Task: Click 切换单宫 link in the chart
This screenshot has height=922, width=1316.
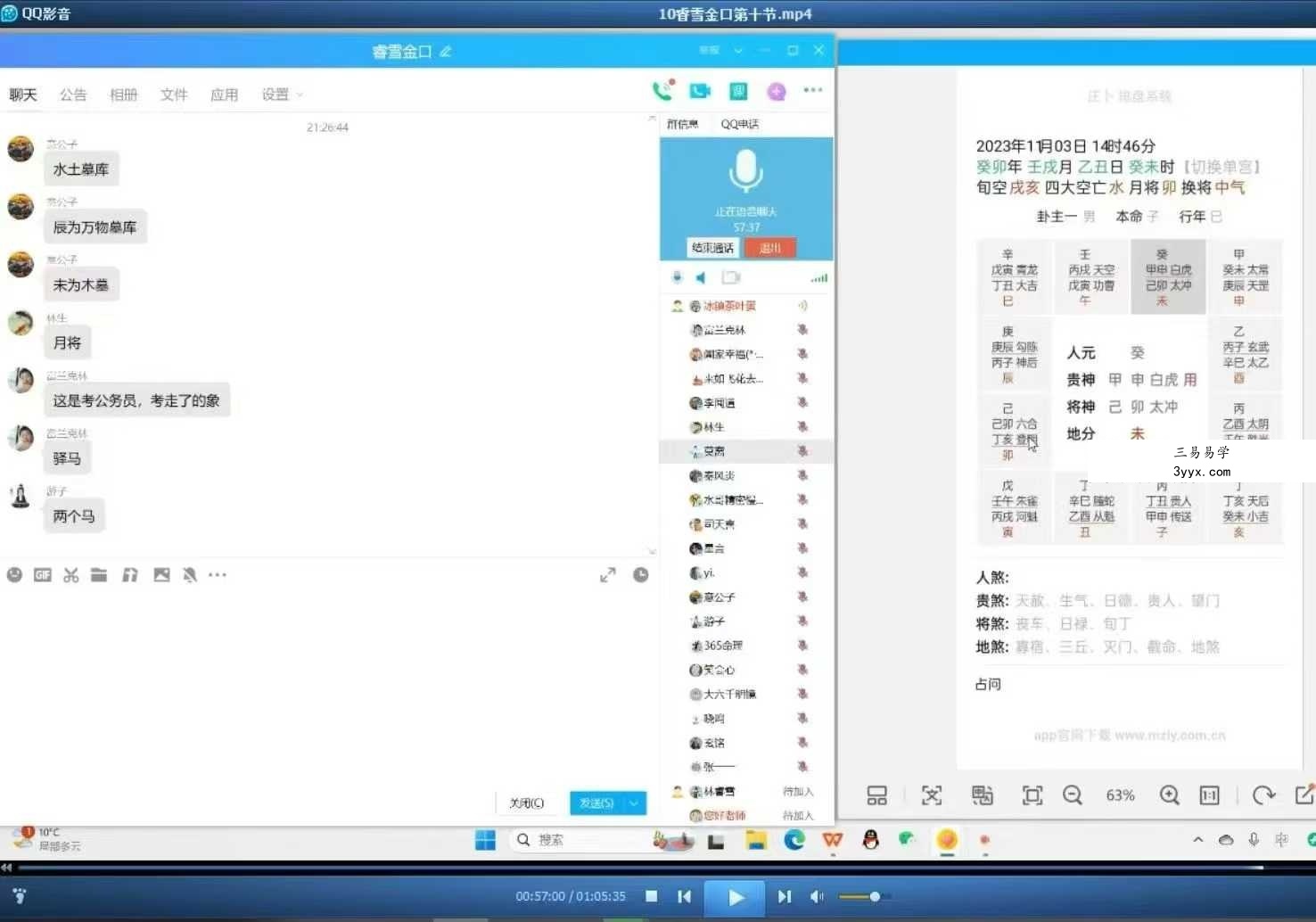Action: [x=1222, y=167]
